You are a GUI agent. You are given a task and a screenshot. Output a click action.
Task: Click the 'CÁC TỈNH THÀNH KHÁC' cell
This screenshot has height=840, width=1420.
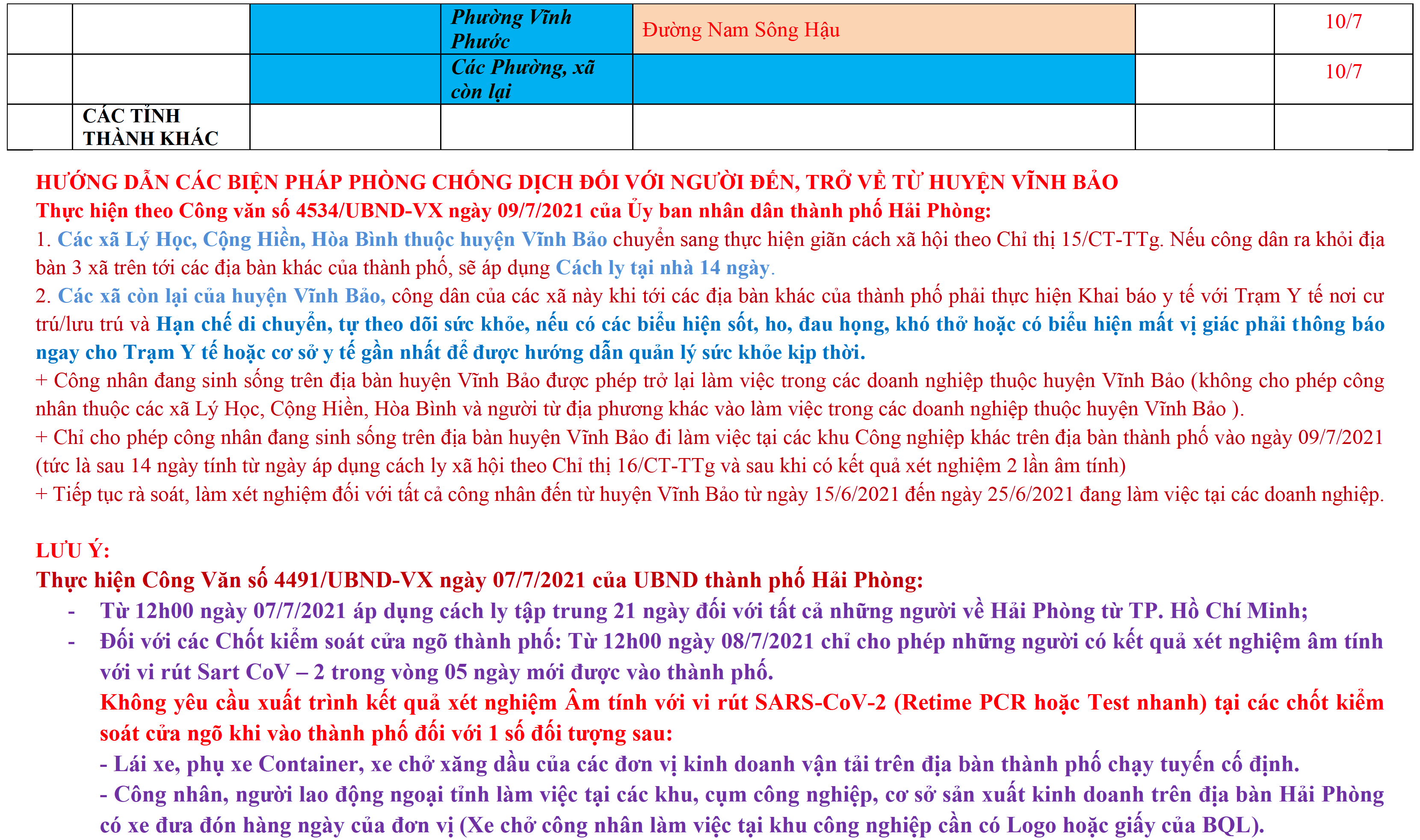[x=150, y=127]
